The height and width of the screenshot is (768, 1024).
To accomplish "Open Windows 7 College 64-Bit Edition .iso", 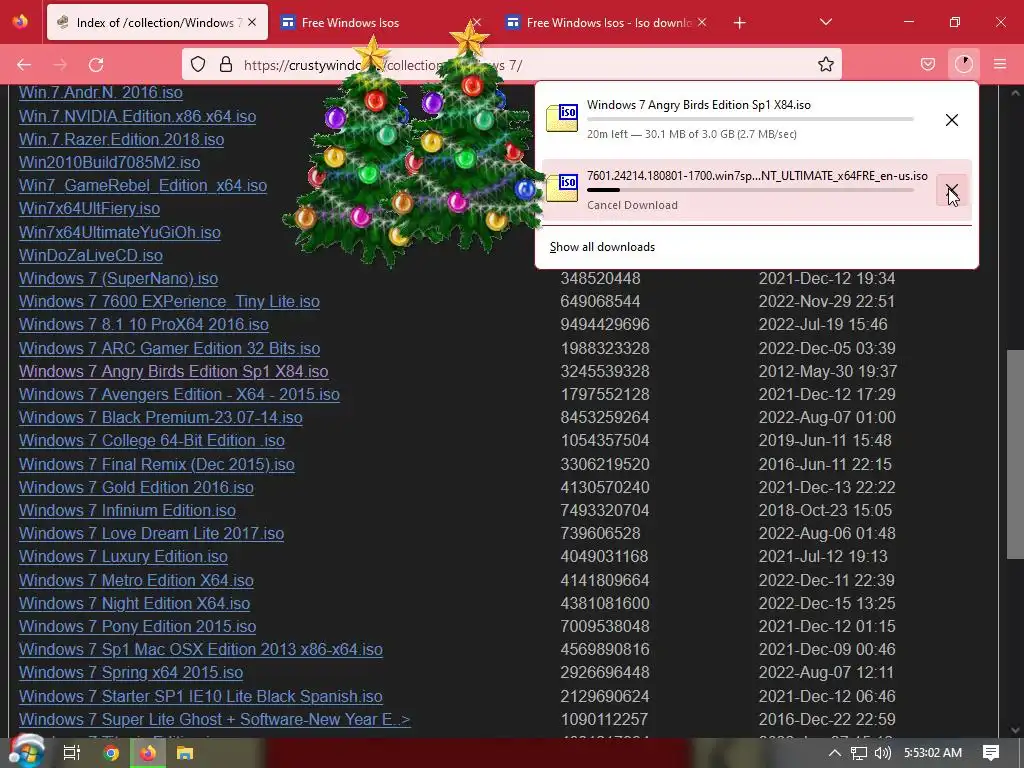I will point(152,440).
